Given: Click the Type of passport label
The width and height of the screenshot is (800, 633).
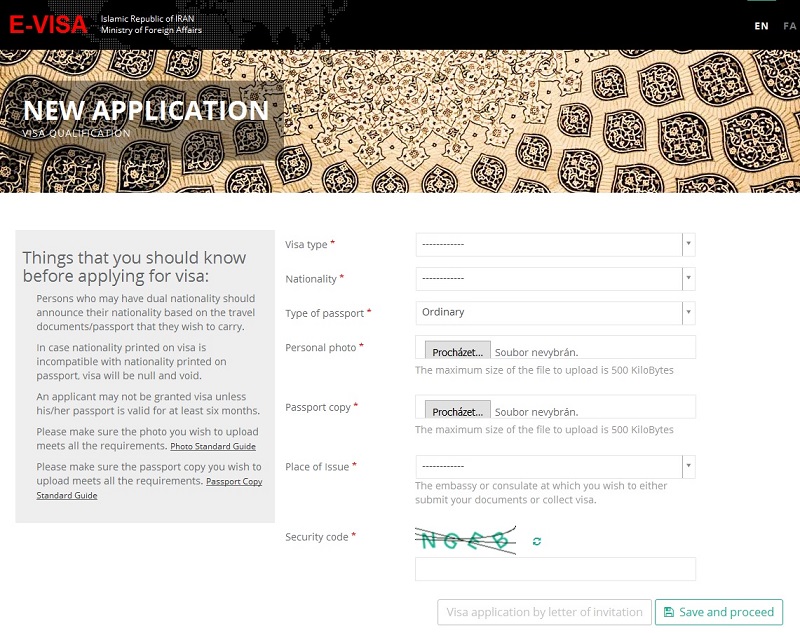Looking at the screenshot, I should pos(324,313).
